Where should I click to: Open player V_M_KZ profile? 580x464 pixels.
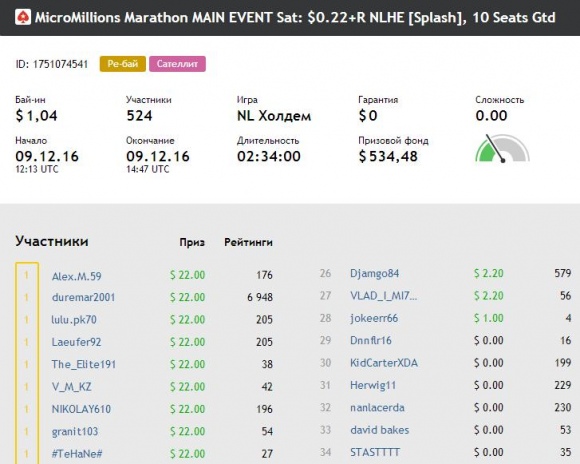pos(71,387)
